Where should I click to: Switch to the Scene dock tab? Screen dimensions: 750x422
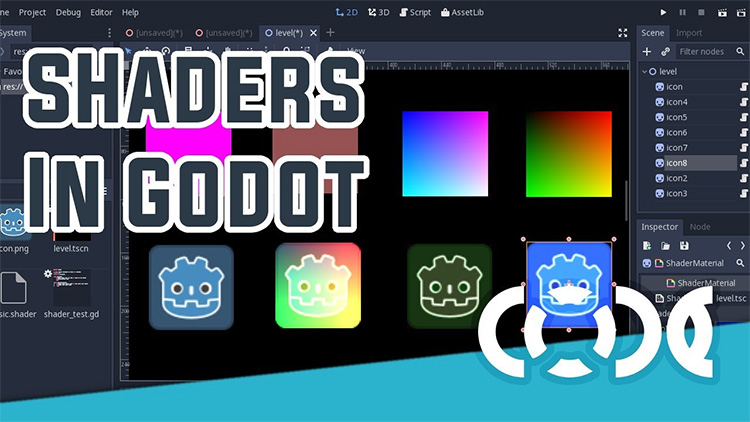click(652, 33)
